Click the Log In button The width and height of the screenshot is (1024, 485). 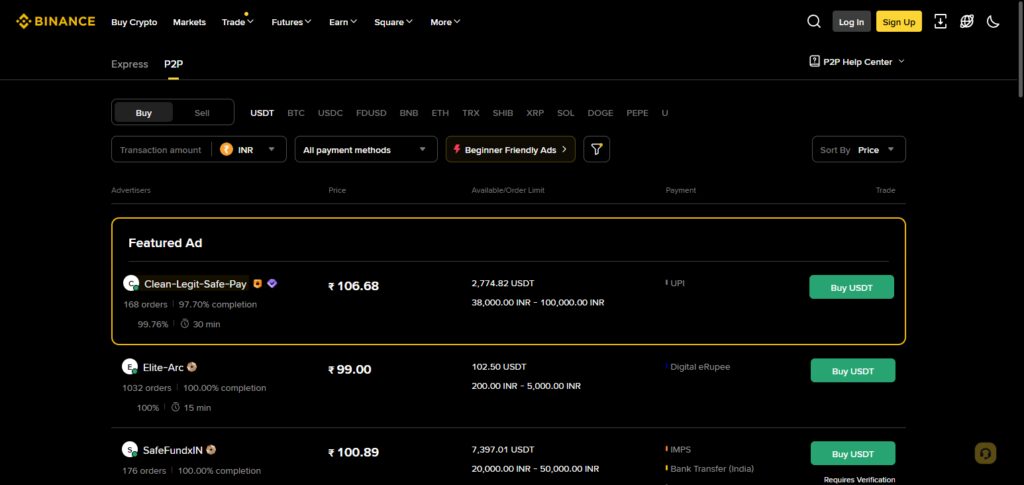851,22
